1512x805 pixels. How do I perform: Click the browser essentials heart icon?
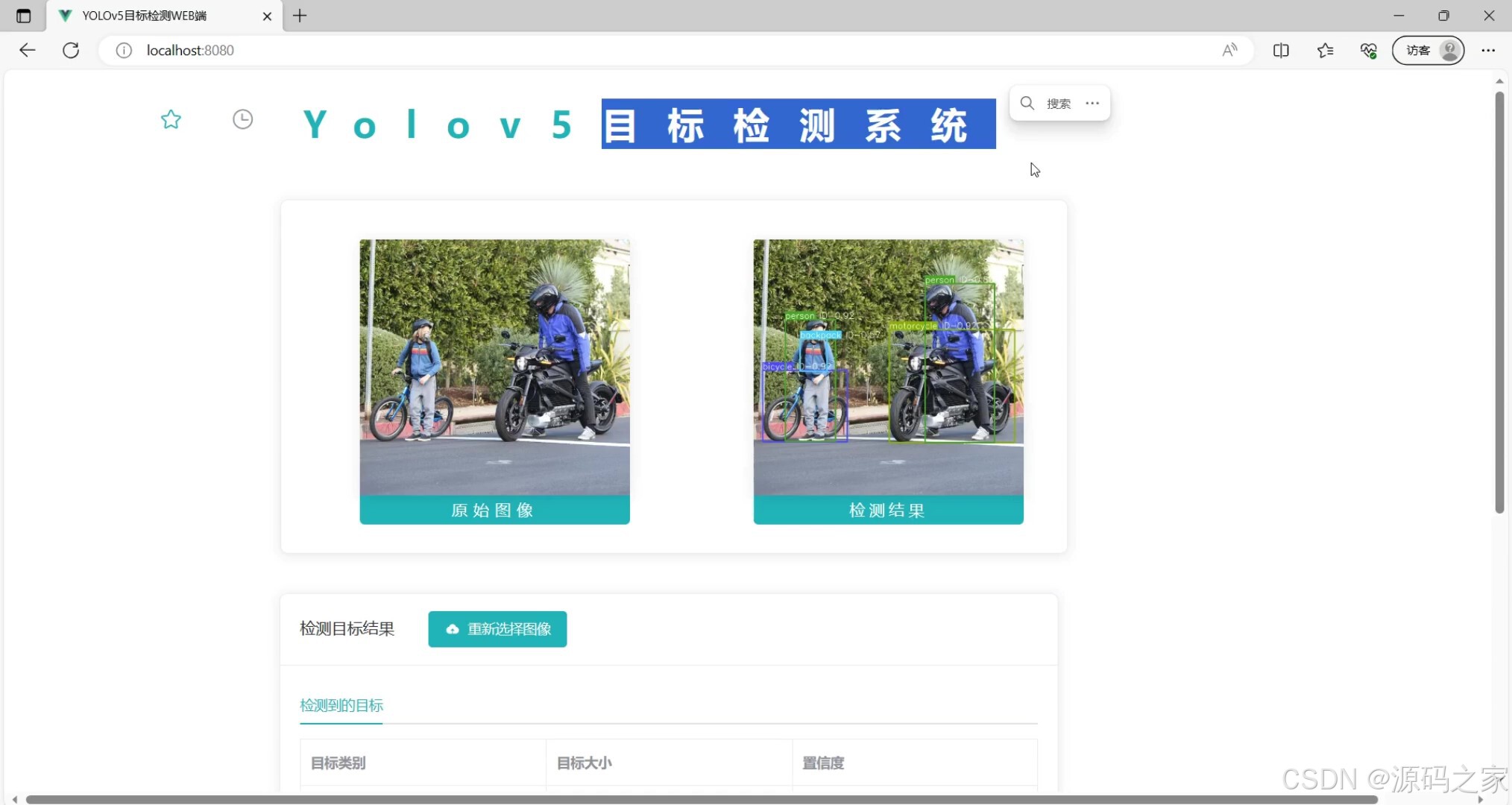click(x=1368, y=50)
